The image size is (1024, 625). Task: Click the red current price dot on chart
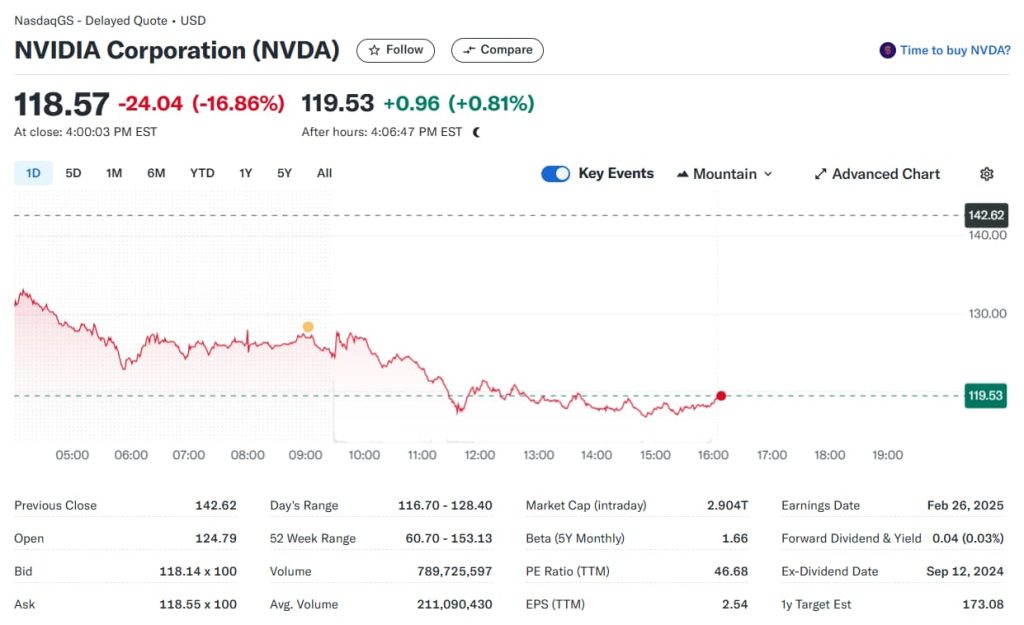721,396
